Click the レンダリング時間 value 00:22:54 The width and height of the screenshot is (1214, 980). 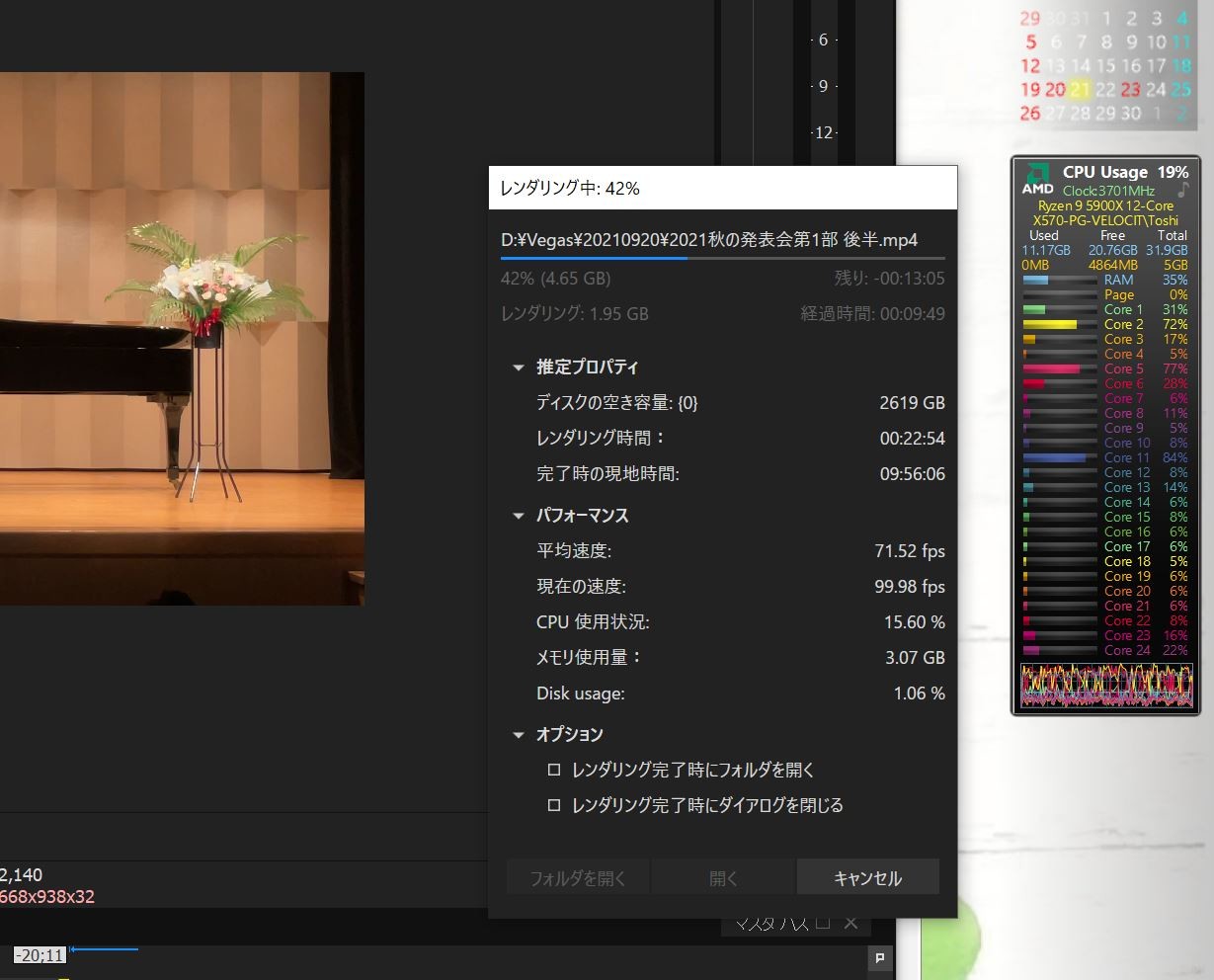[x=913, y=439]
